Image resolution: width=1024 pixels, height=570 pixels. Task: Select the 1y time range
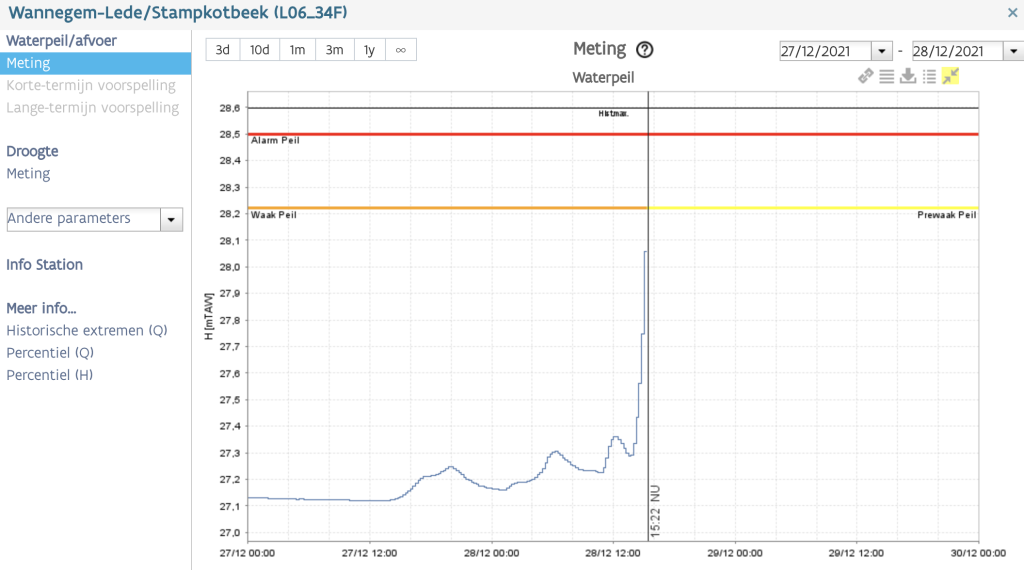370,50
